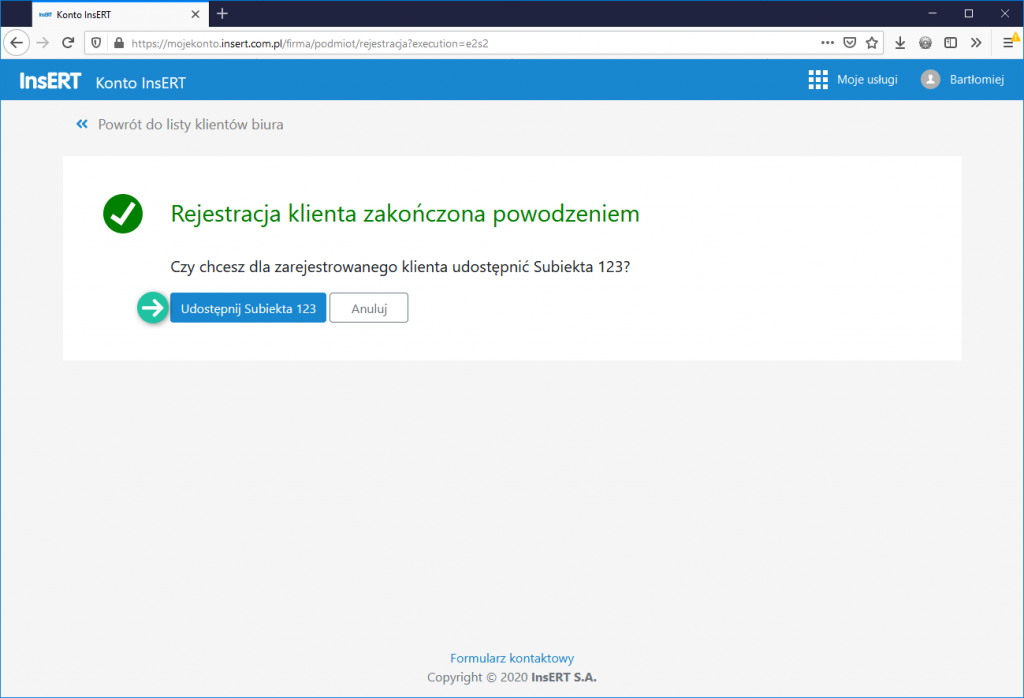This screenshot has width=1024, height=698.
Task: Reload the page with the refresh icon
Action: pyautogui.click(x=68, y=43)
